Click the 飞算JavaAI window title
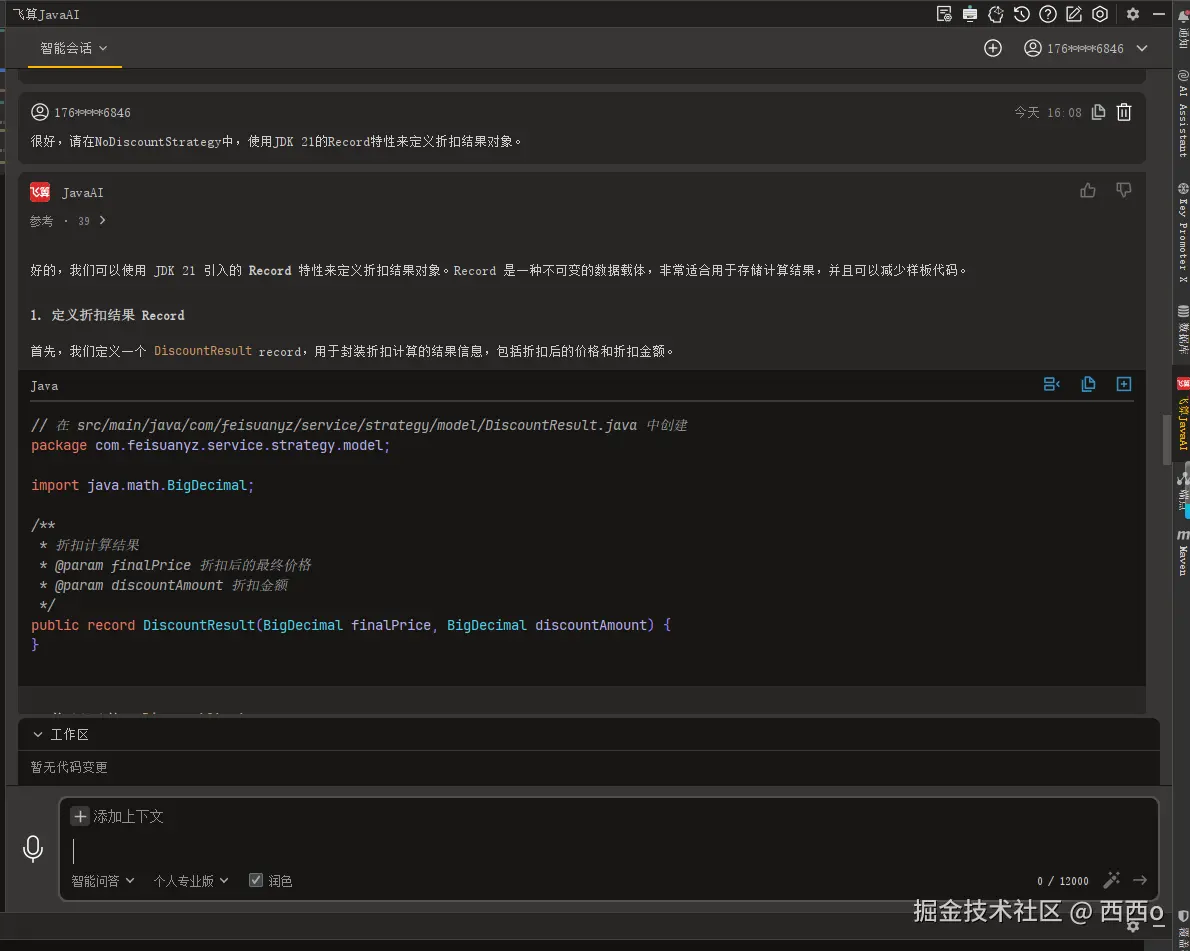Image resolution: width=1190 pixels, height=951 pixels. tap(46, 14)
